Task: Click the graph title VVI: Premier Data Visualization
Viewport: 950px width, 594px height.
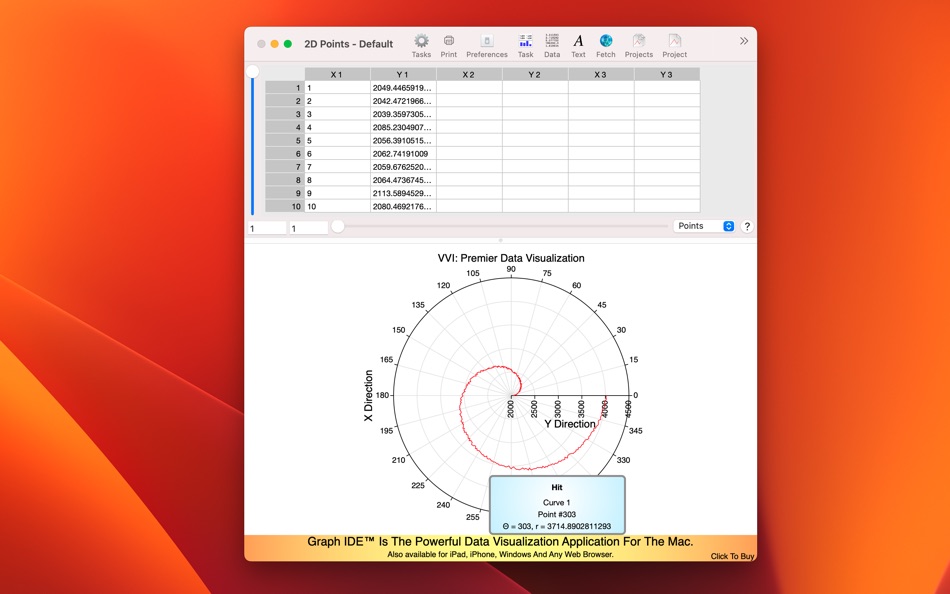Action: 511,258
